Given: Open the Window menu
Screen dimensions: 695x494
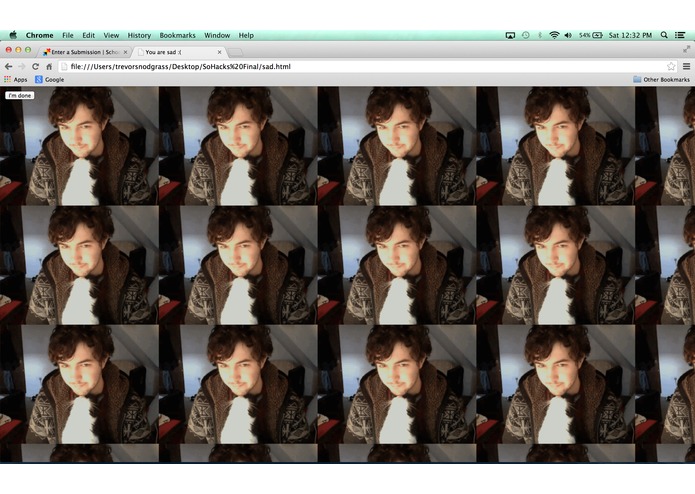Looking at the screenshot, I should tap(217, 35).
